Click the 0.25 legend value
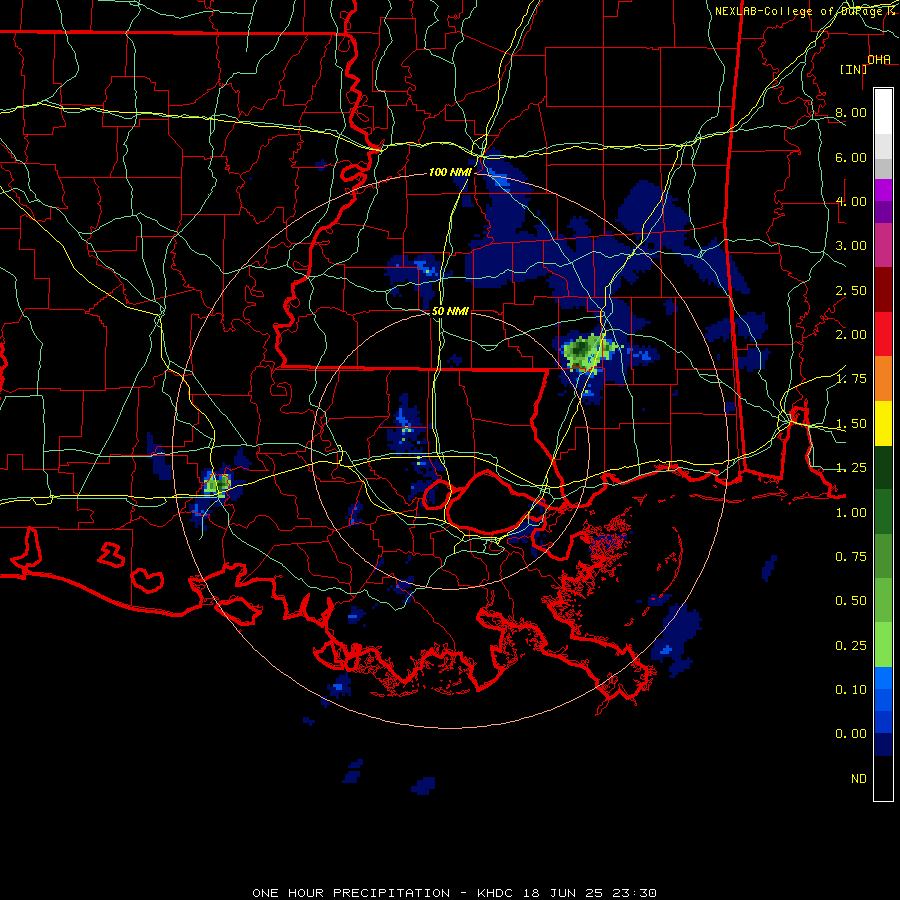 (851, 646)
